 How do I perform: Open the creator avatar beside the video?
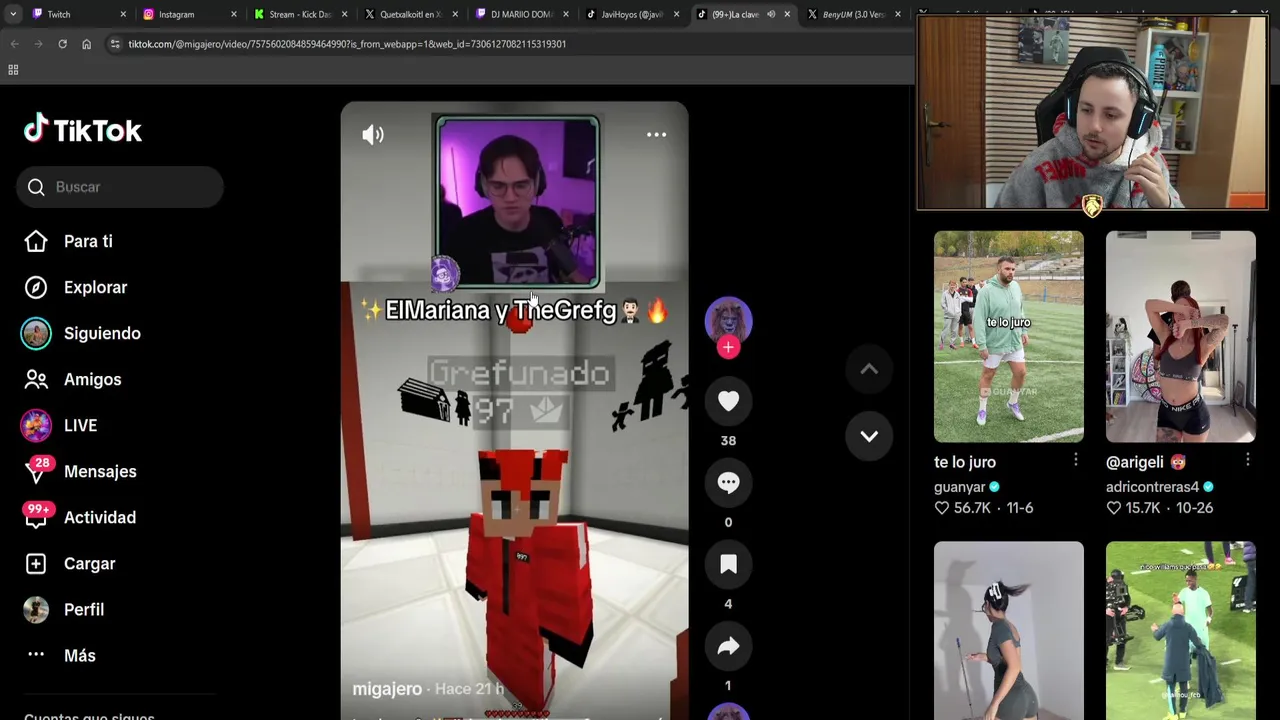point(728,320)
